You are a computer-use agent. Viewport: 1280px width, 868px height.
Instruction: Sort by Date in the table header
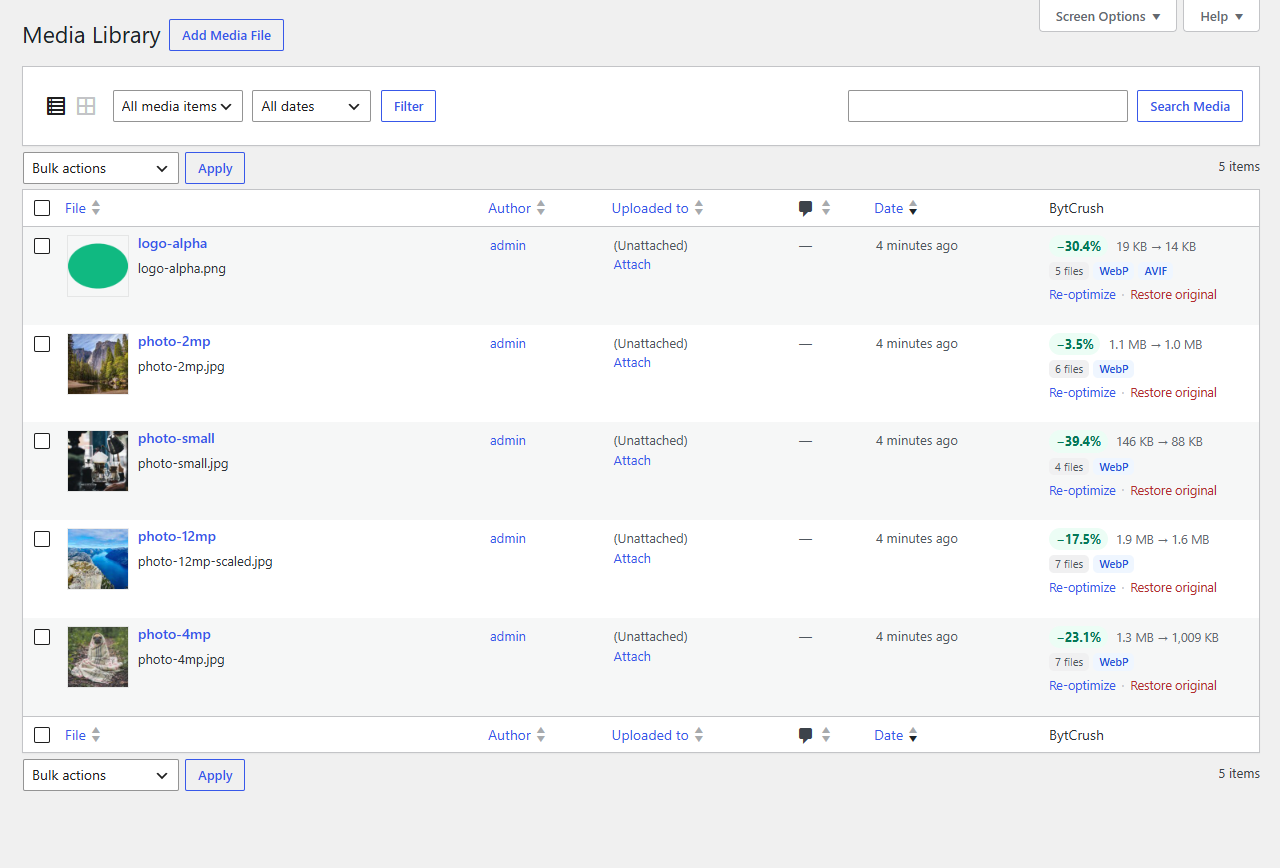click(x=896, y=208)
